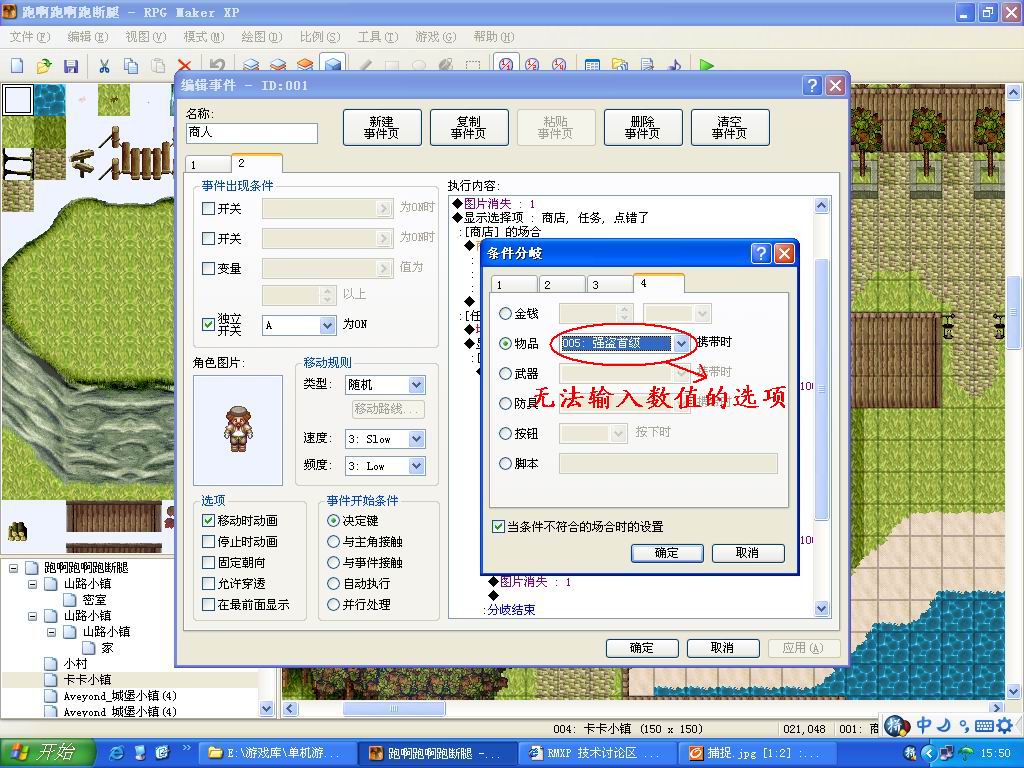Image resolution: width=1024 pixels, height=768 pixels.
Task: Open the 文件(F) menu
Action: click(x=29, y=37)
